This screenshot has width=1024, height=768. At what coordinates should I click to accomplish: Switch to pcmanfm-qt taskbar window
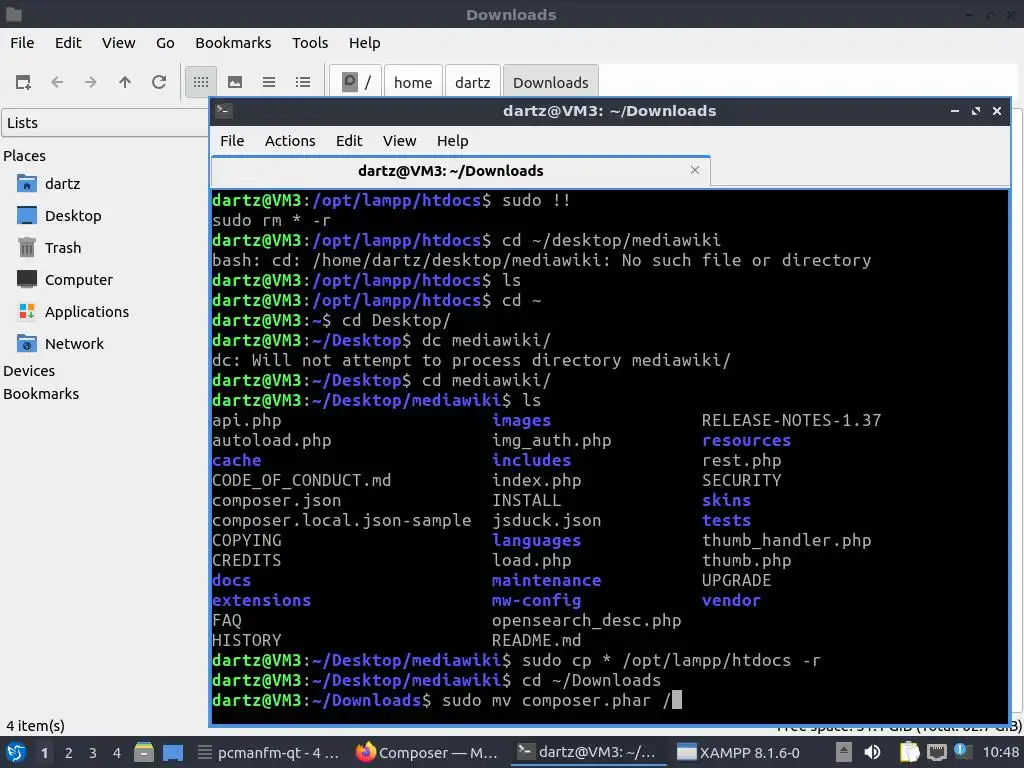(269, 753)
